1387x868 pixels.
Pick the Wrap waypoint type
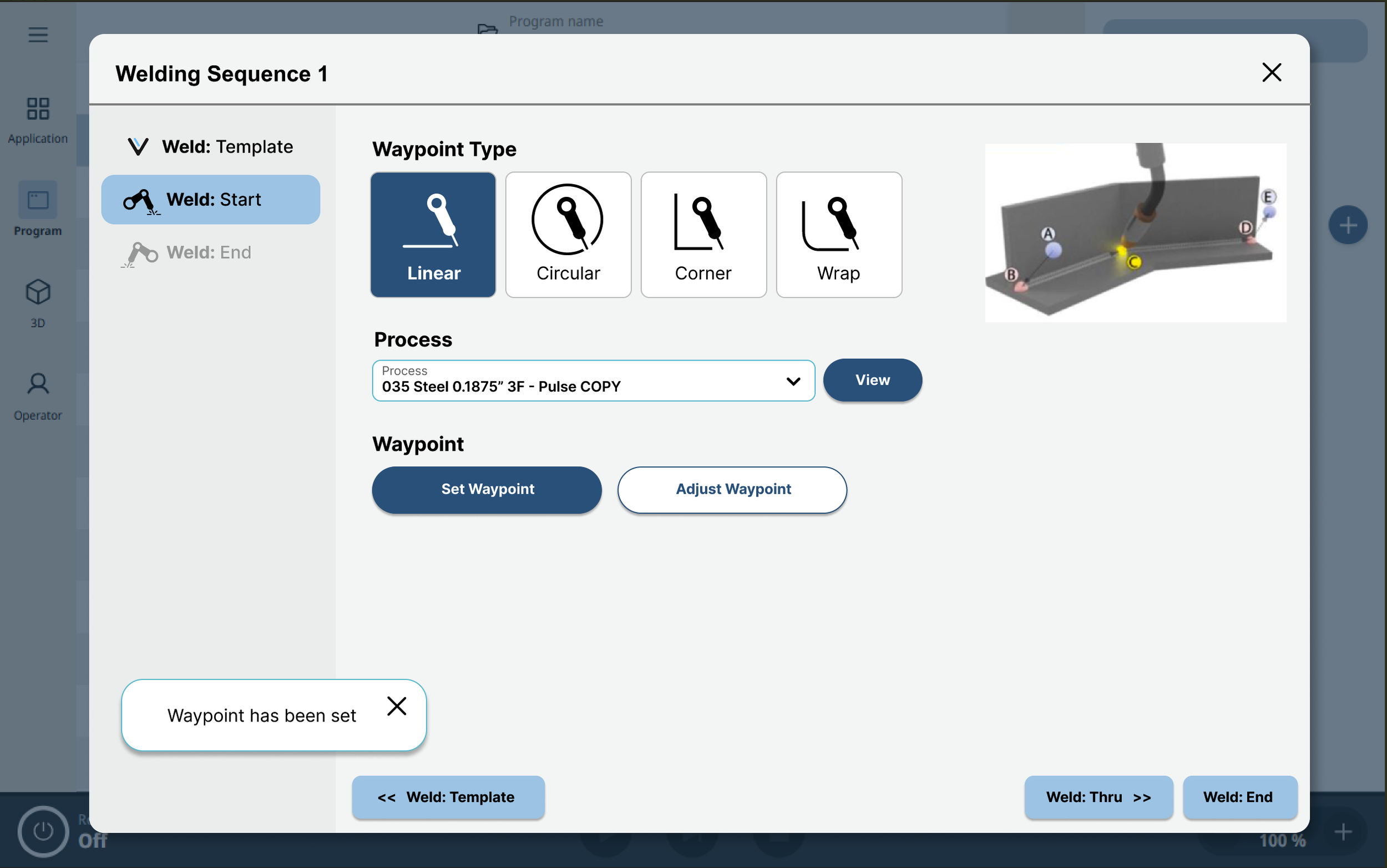tap(838, 234)
